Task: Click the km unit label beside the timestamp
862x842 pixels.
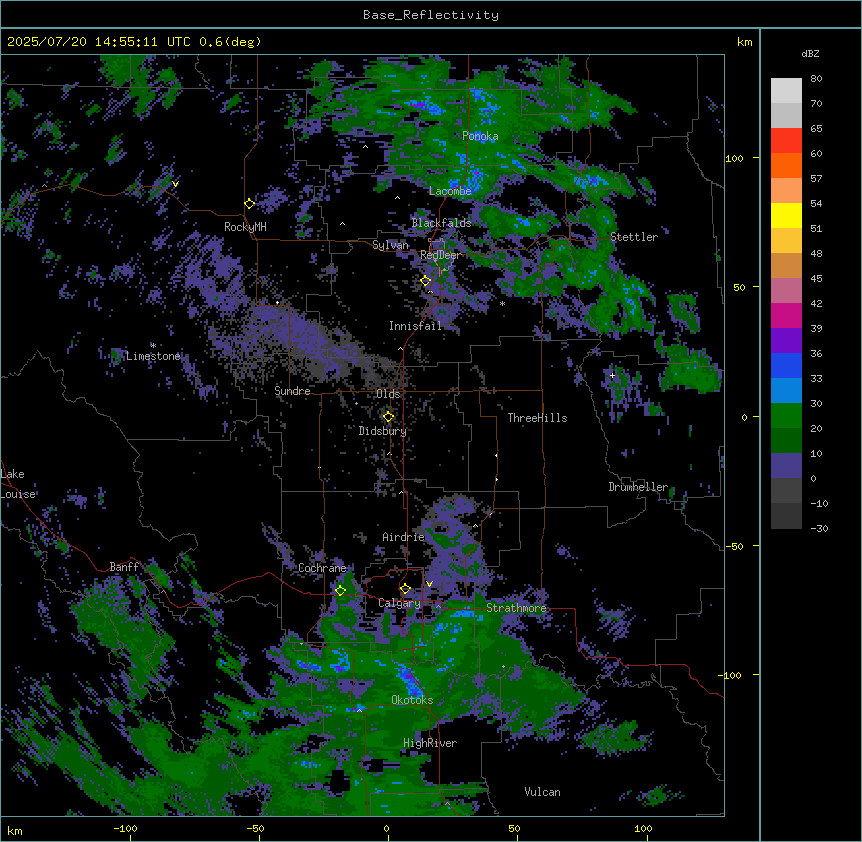Action: click(x=744, y=42)
